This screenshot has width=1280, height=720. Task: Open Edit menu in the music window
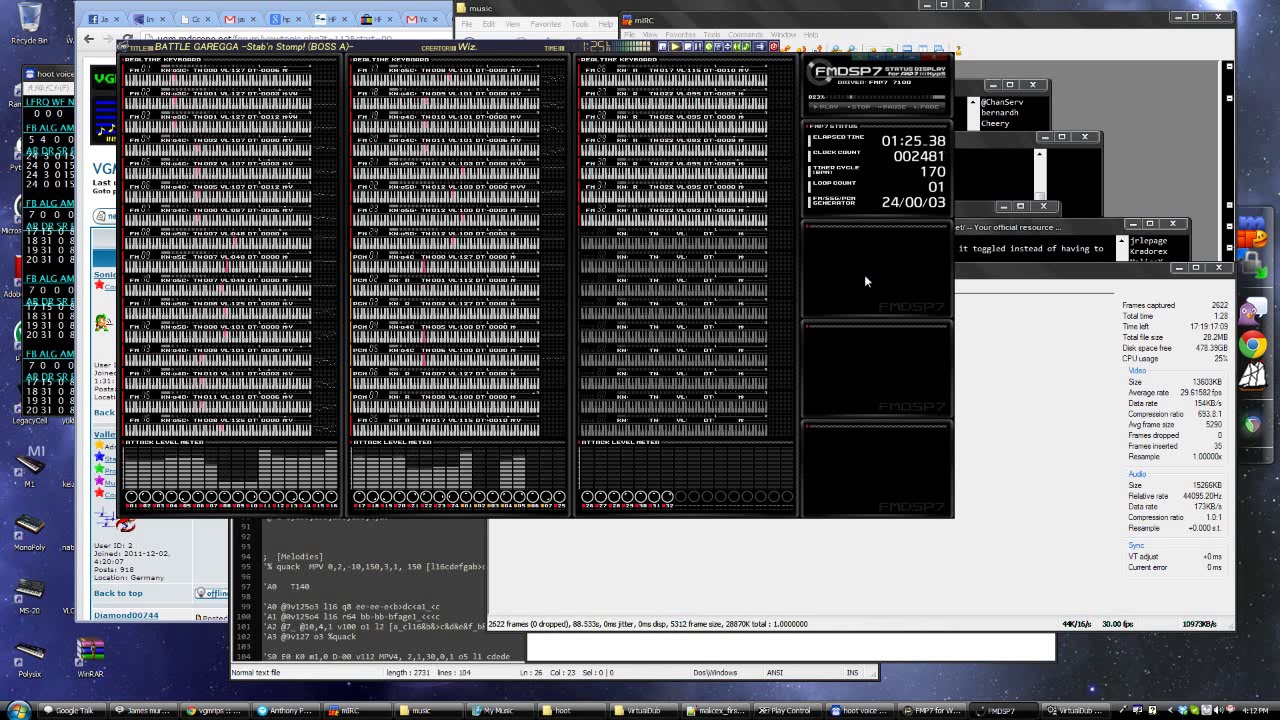[x=488, y=24]
